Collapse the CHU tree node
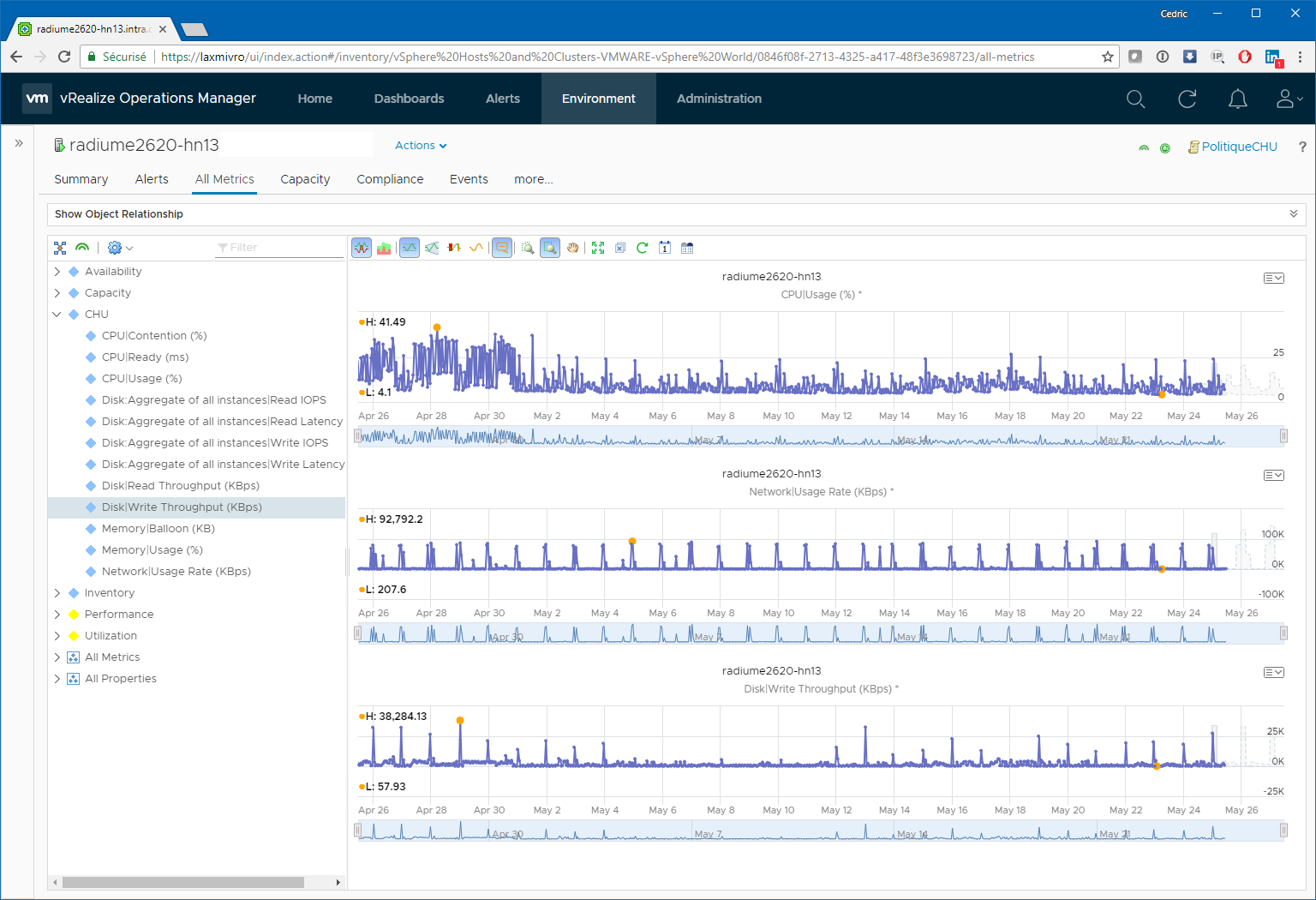The image size is (1316, 900). click(x=57, y=315)
